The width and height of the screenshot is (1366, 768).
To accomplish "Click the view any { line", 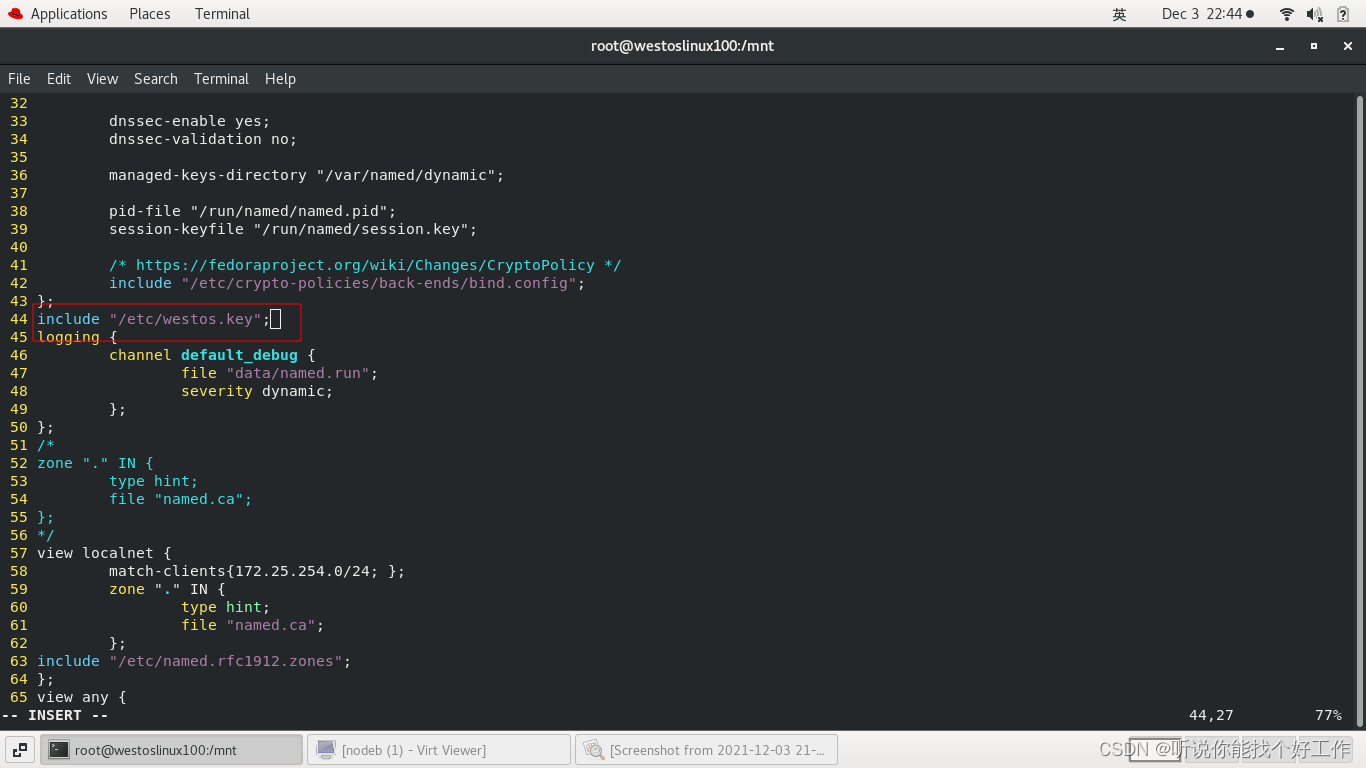I will coord(81,697).
